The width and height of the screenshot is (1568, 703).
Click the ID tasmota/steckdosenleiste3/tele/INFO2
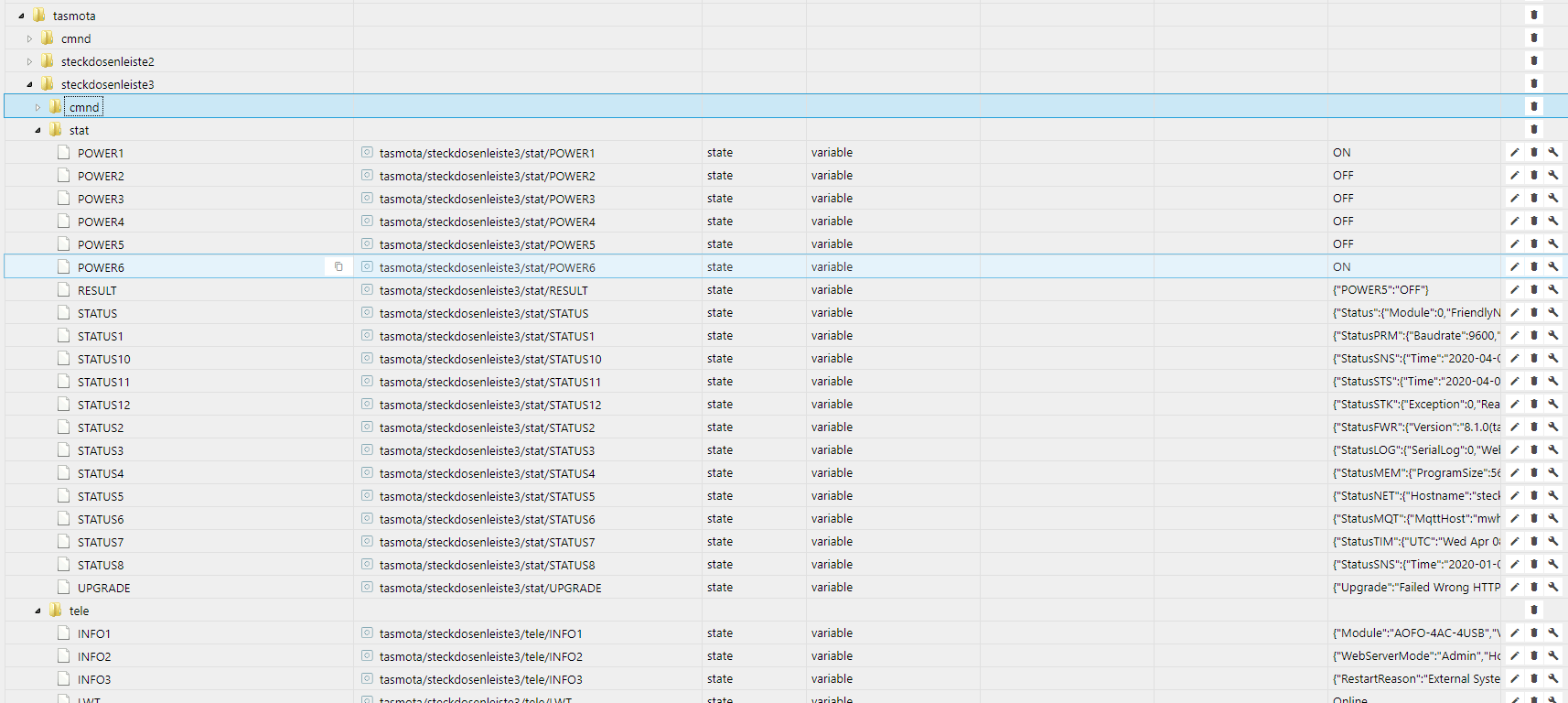[481, 656]
